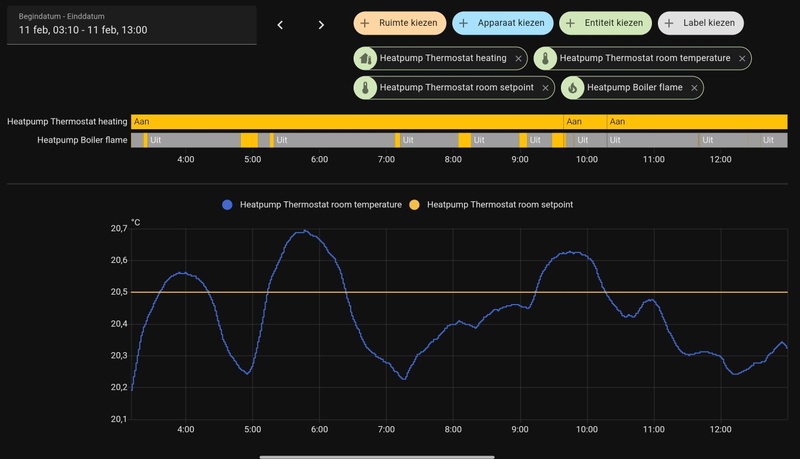
Task: Click plus icon on Ruimte kiezen
Action: click(365, 23)
